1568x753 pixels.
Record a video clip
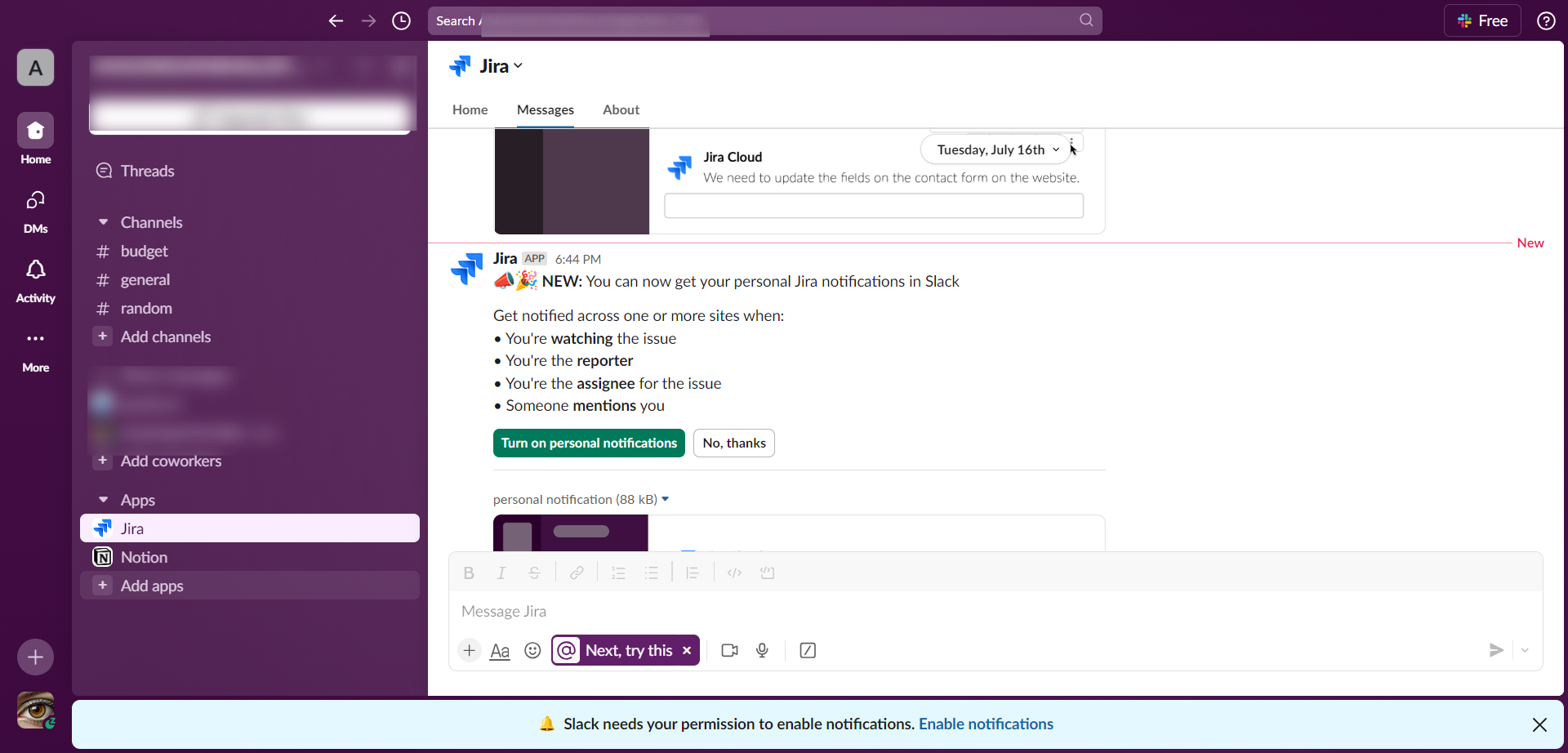[x=730, y=650]
